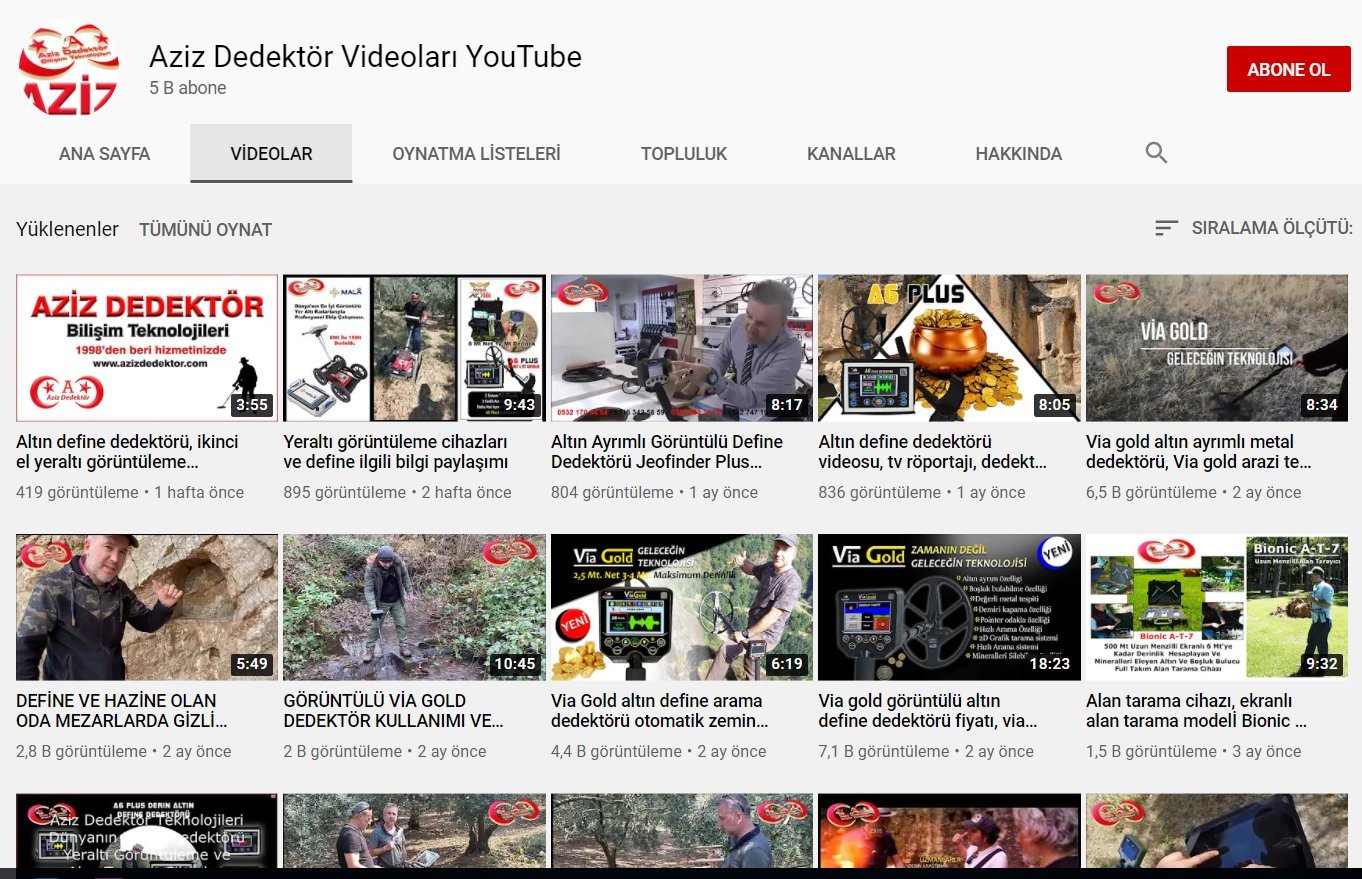Open the ground radar thumbnail with 9:43 duration
The image size is (1362, 879).
[414, 348]
